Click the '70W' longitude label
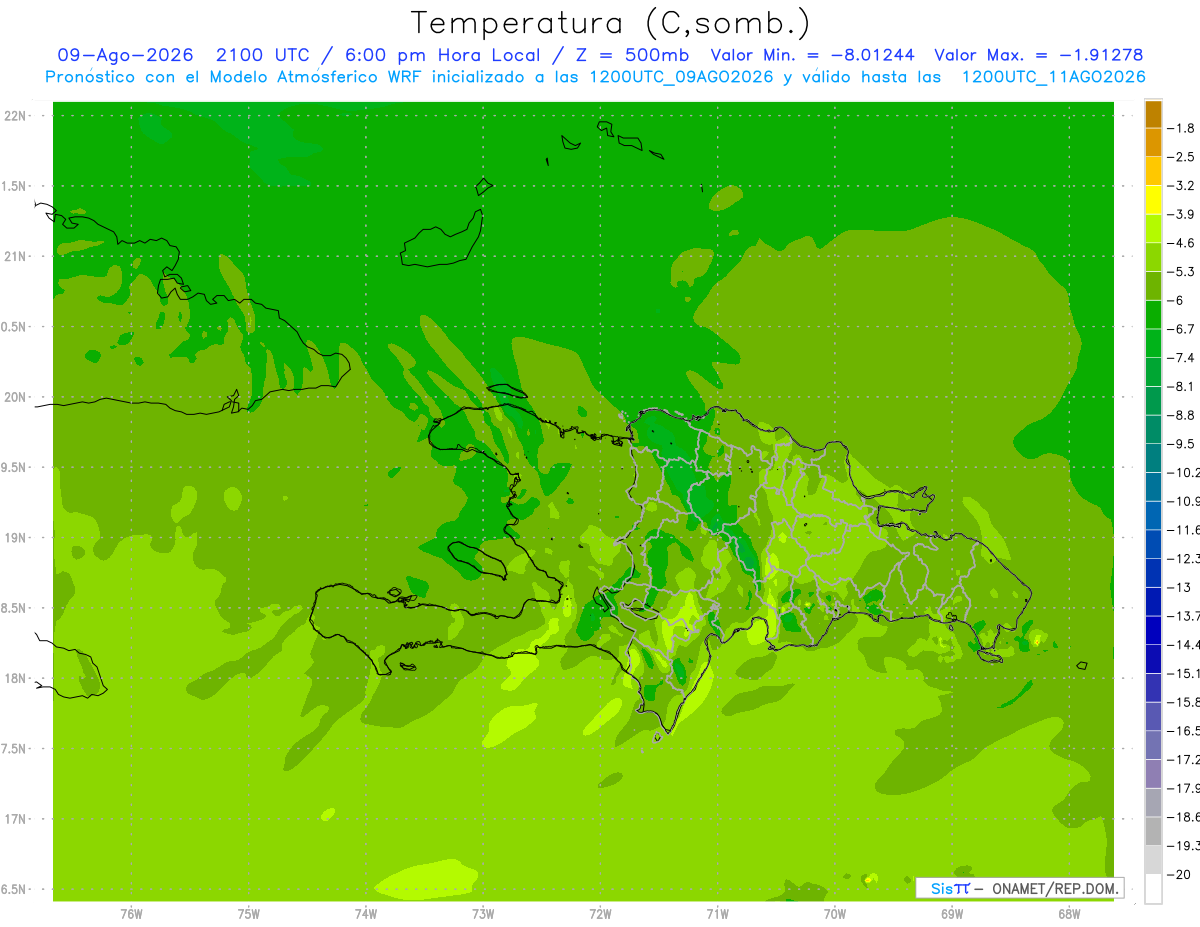Image resolution: width=1200 pixels, height=927 pixels. 835,913
